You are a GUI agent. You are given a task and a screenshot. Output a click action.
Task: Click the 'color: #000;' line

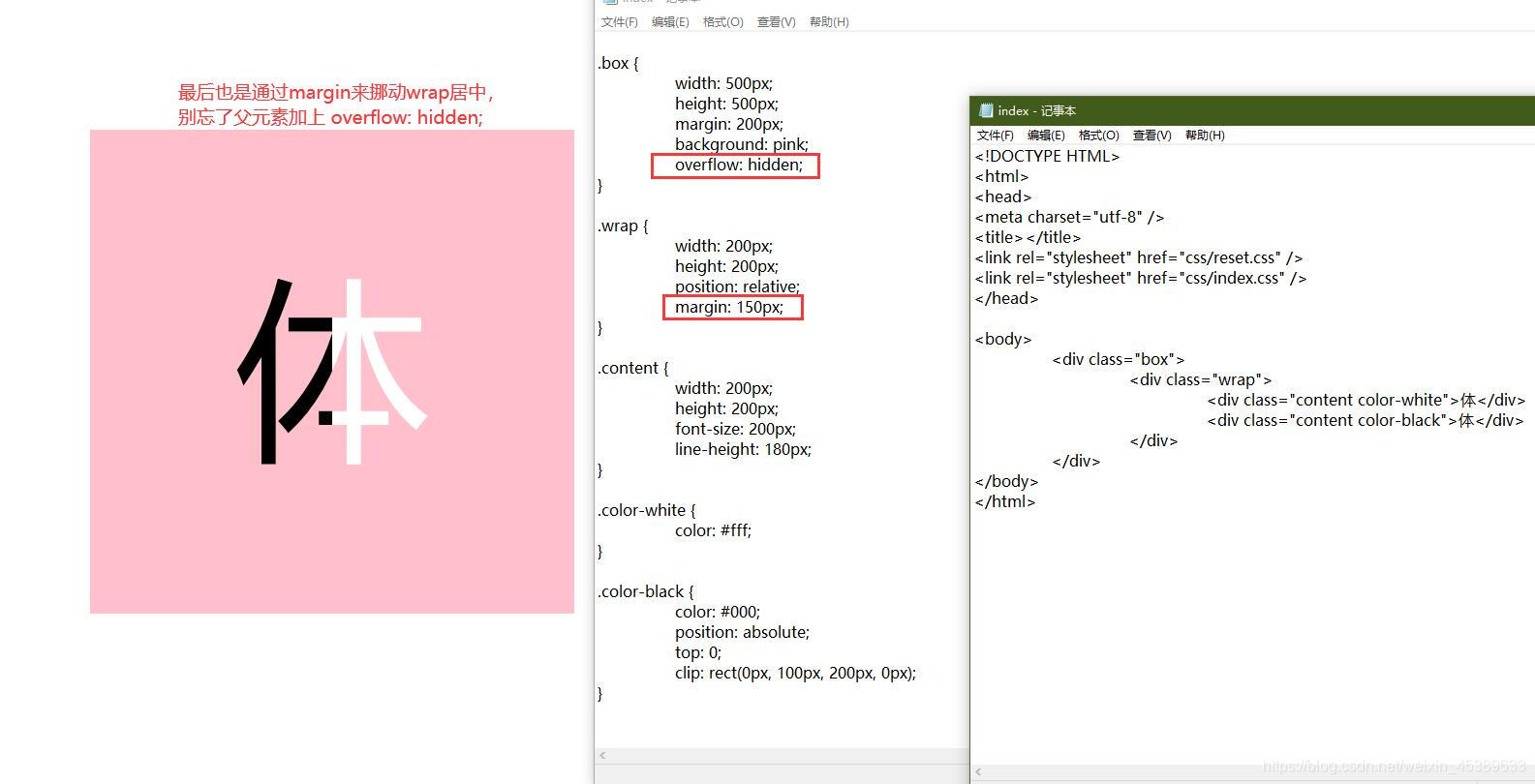click(718, 613)
